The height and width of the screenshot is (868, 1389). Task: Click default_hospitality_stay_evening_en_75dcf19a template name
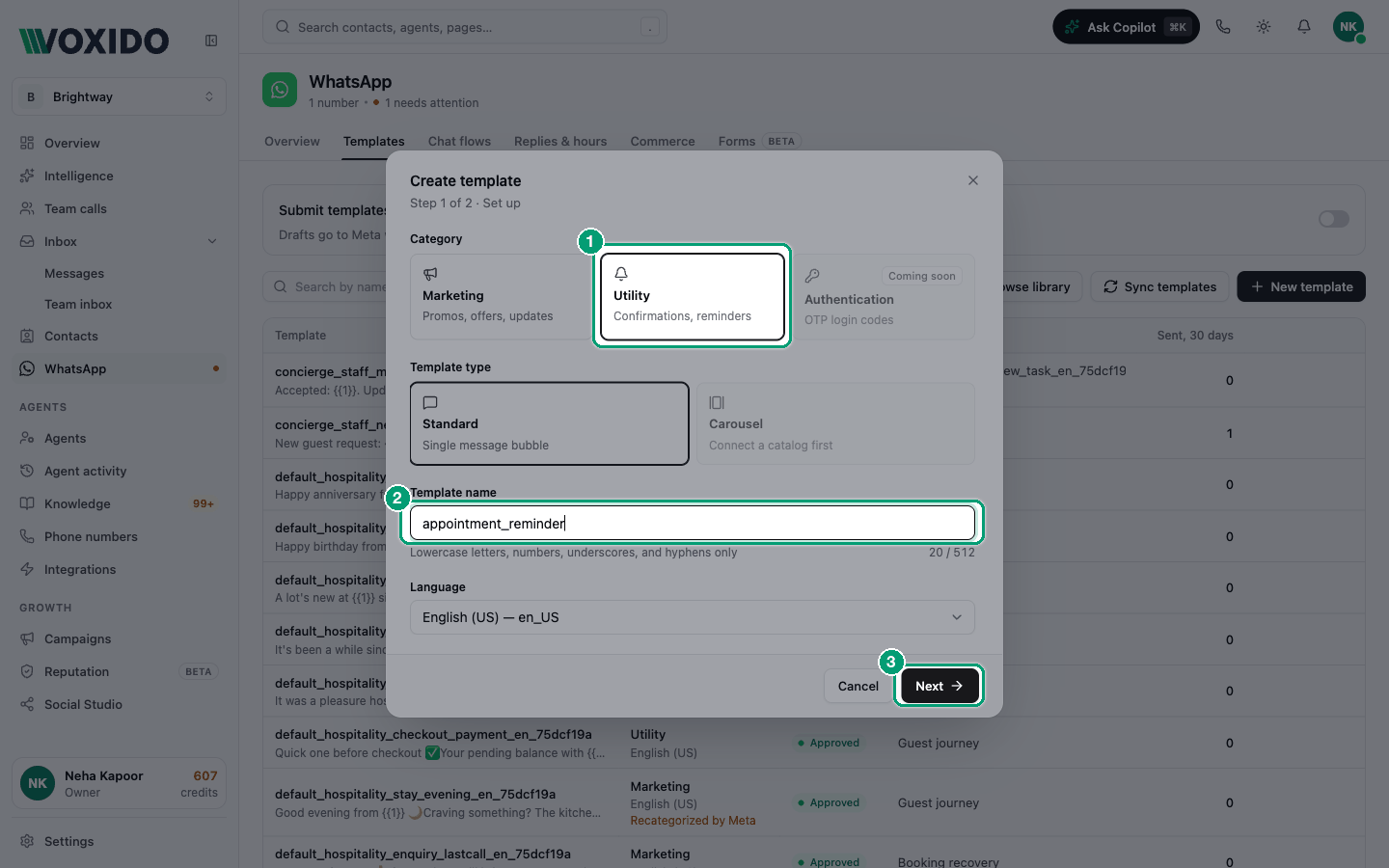click(415, 794)
